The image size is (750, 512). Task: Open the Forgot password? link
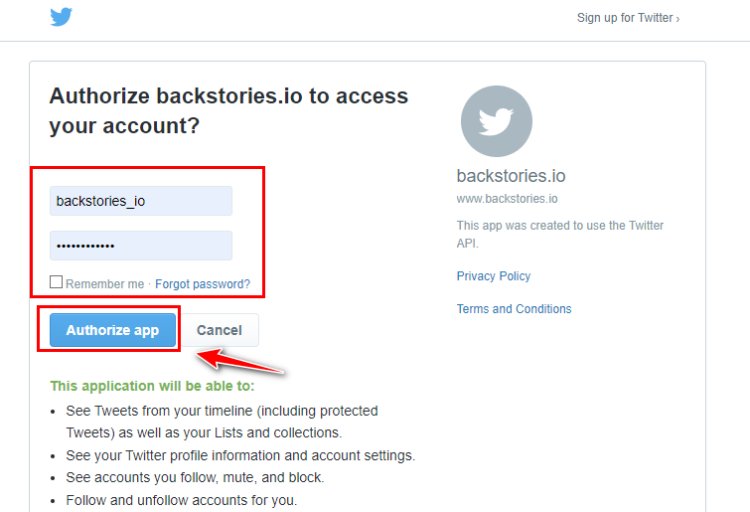[x=202, y=284]
